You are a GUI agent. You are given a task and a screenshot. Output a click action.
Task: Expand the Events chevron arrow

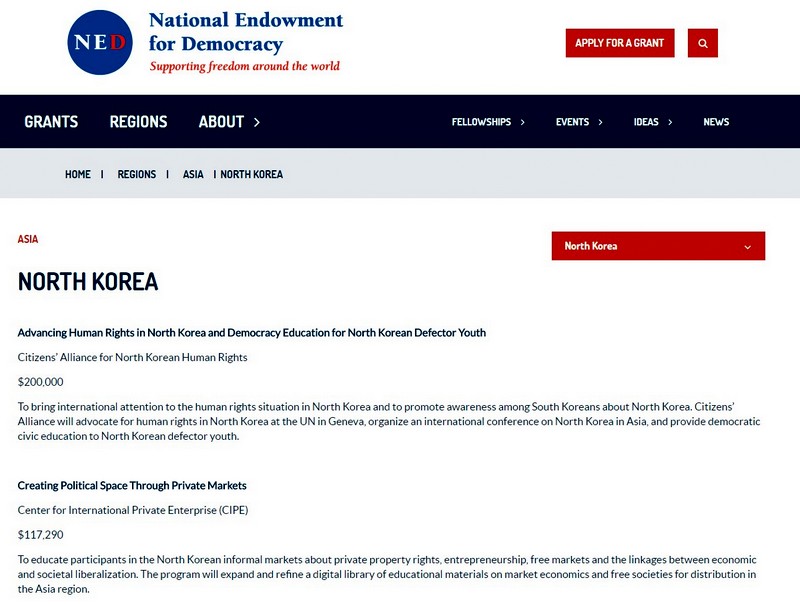point(601,122)
